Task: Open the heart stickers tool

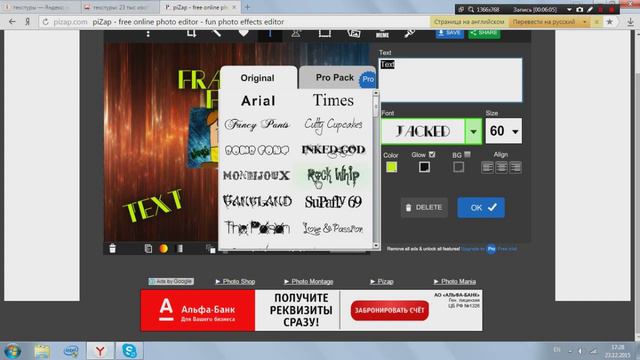Action: coord(243,33)
